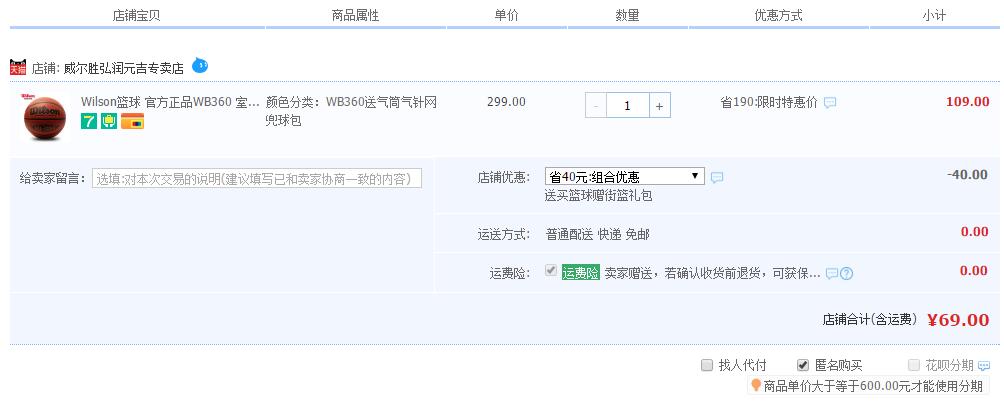1004x401 pixels.
Task: Click the 小计 column header
Action: point(934,15)
